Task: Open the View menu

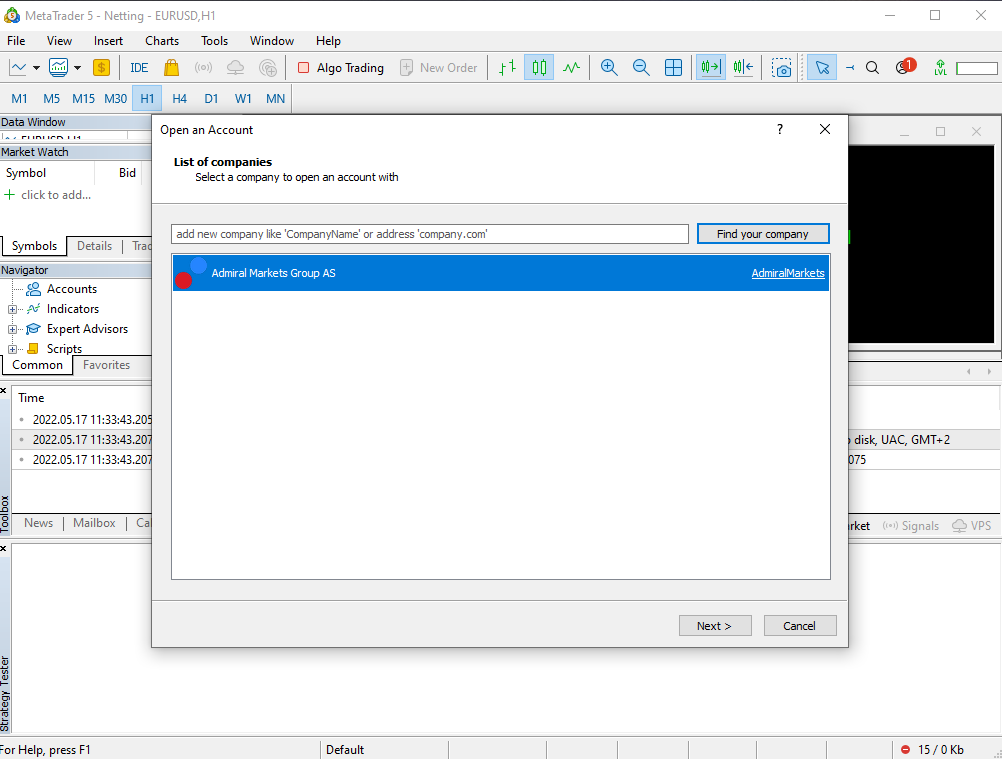Action: [x=59, y=40]
